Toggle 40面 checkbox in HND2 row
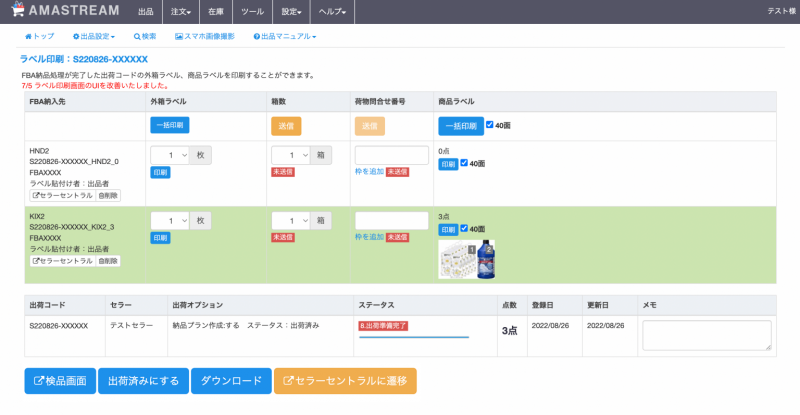This screenshot has height=415, width=800. pyautogui.click(x=464, y=163)
